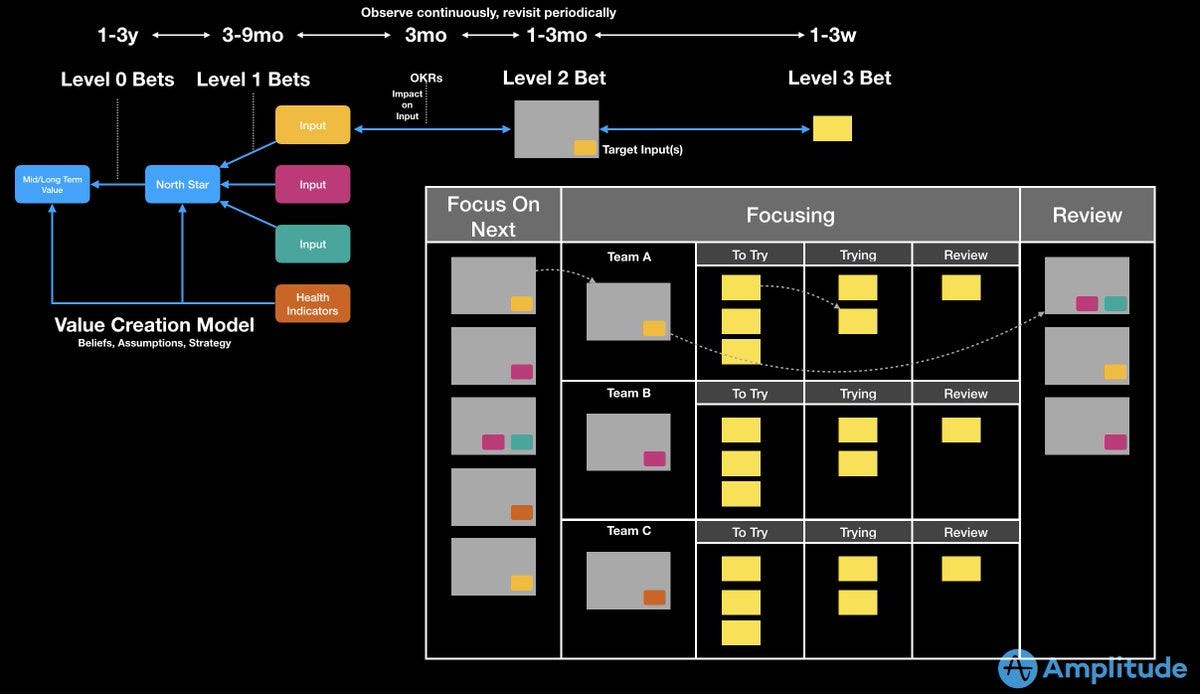1200x694 pixels.
Task: Click the 1-3y timeframe label
Action: point(118,35)
